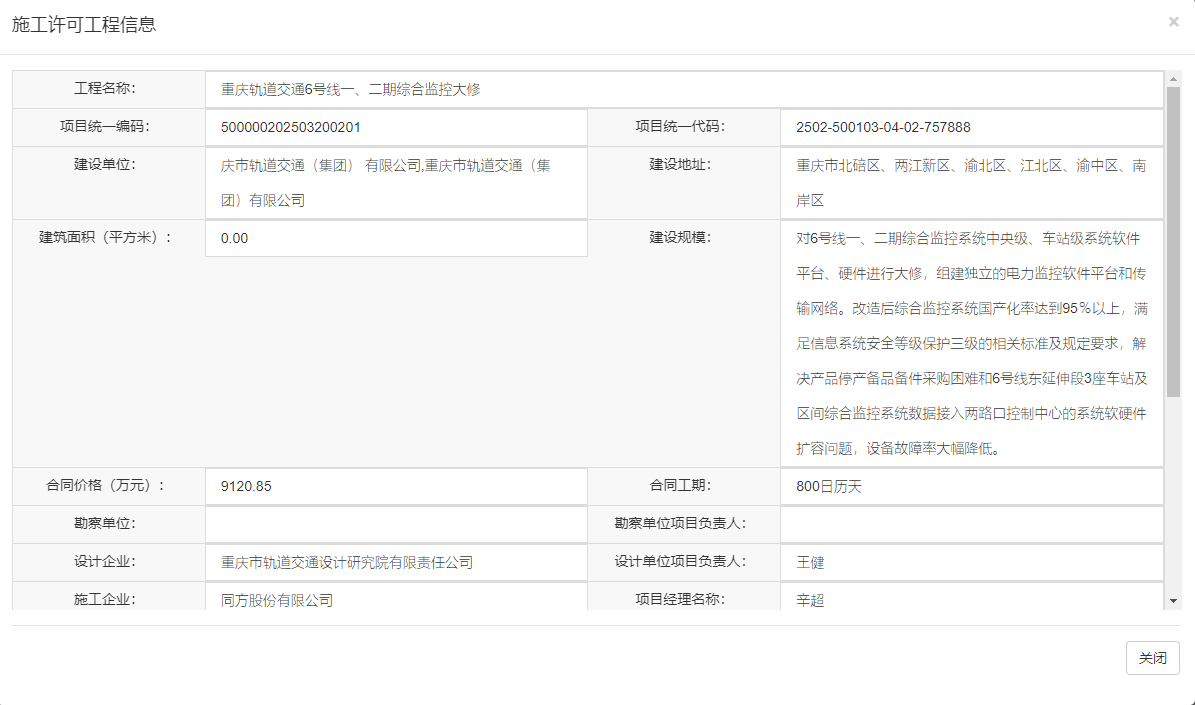Select the 建设单位 company name cell

click(x=396, y=183)
